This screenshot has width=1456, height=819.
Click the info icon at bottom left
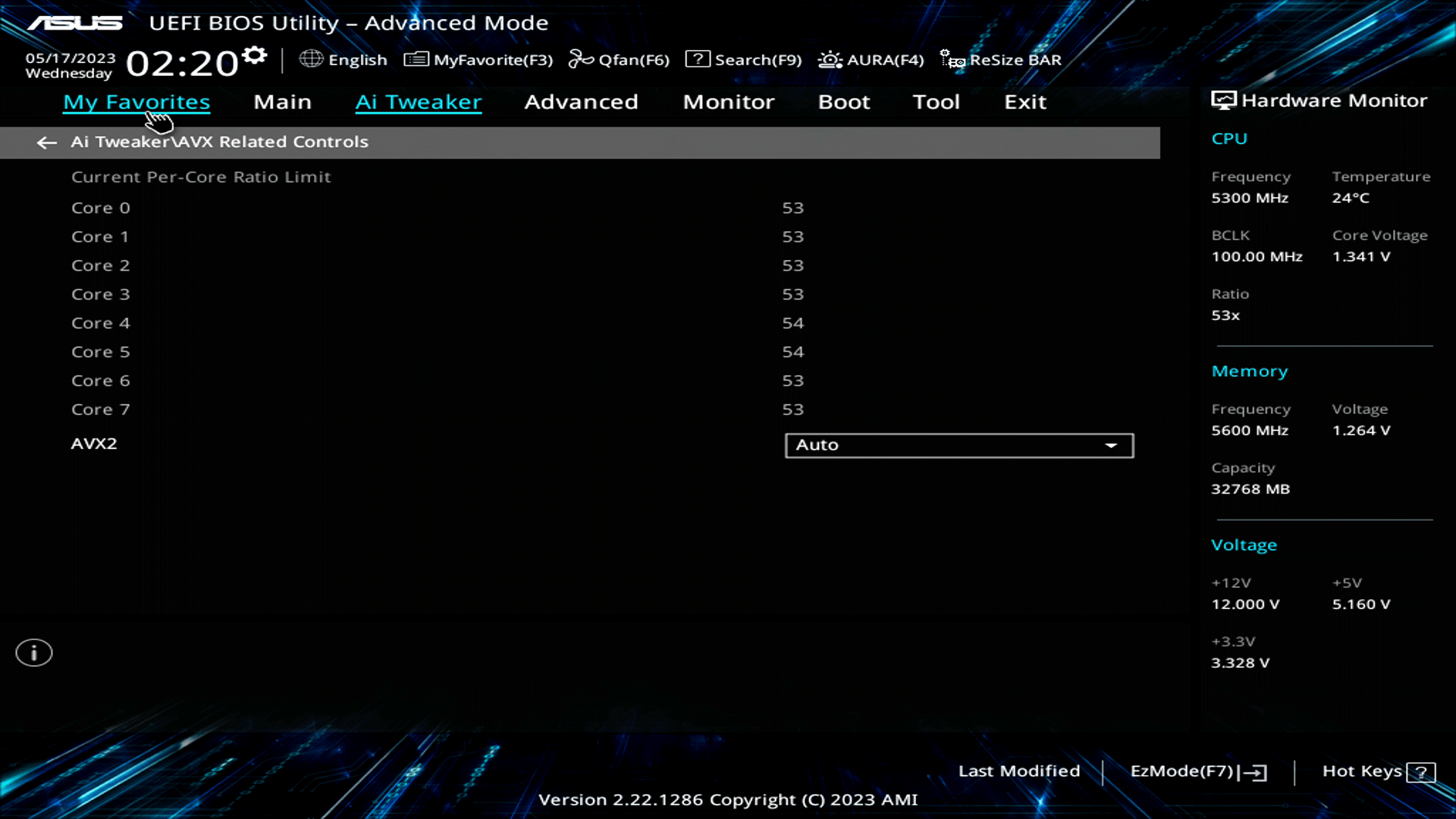coord(33,652)
